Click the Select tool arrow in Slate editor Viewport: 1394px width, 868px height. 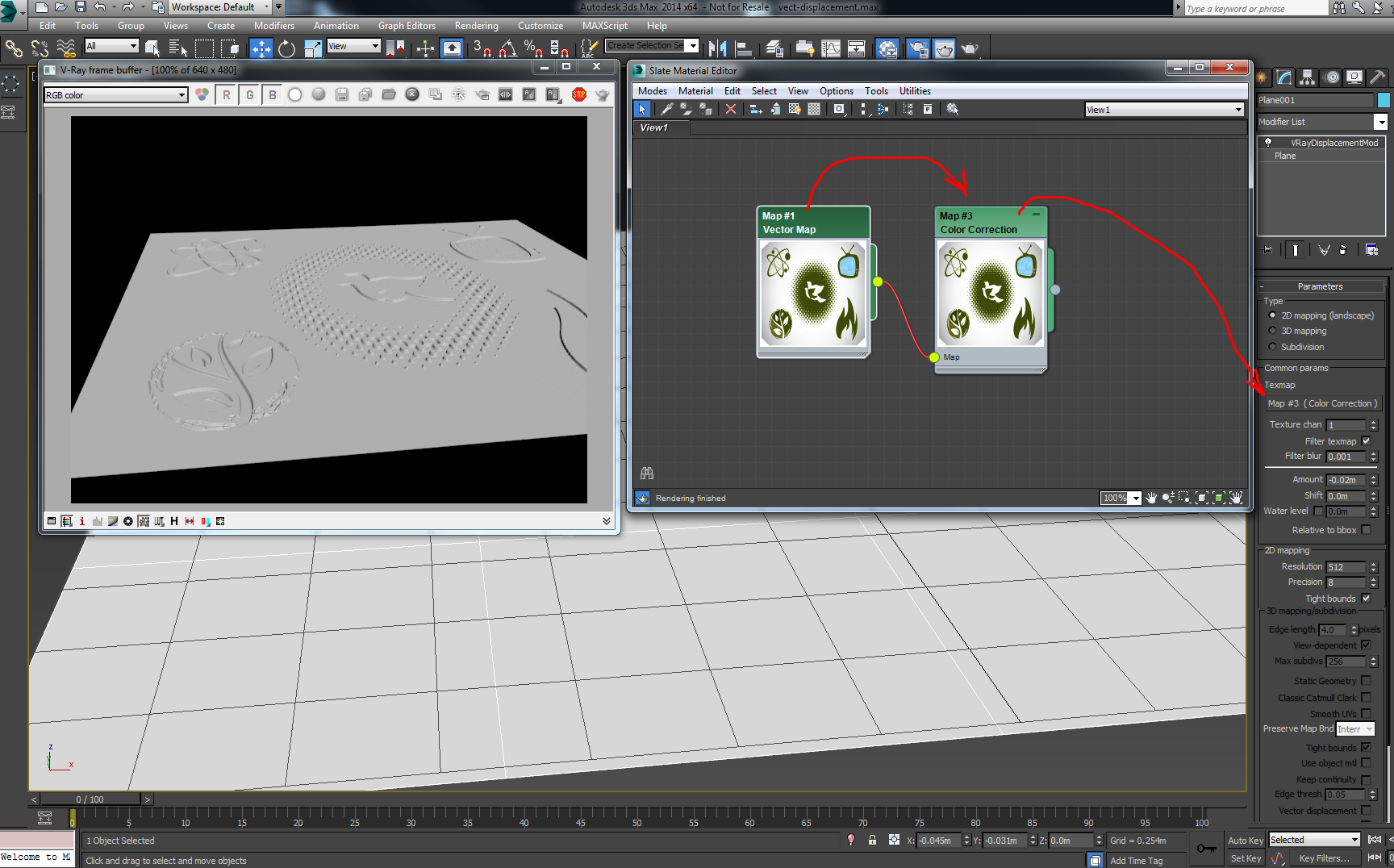tap(643, 109)
